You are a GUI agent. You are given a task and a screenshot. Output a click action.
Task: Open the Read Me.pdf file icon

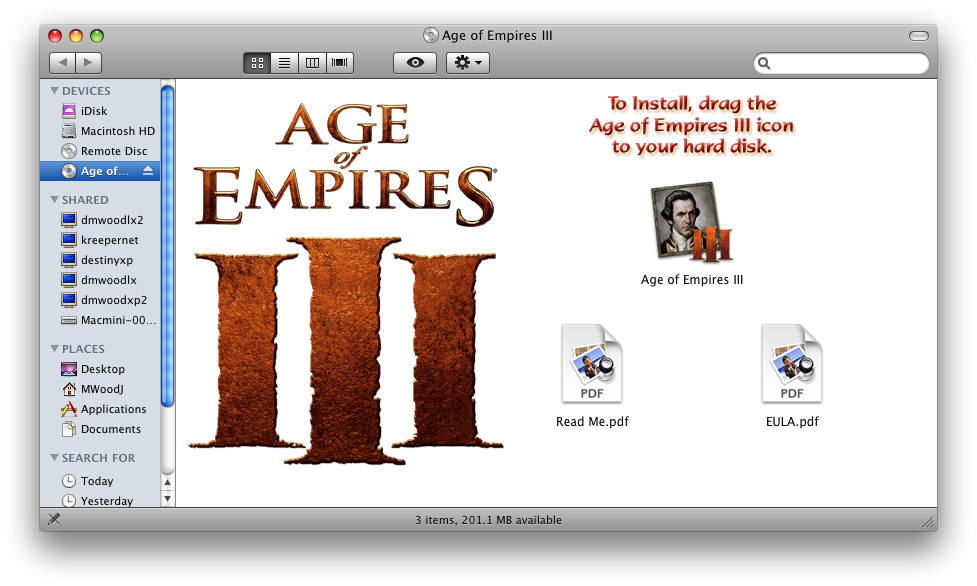(x=592, y=362)
